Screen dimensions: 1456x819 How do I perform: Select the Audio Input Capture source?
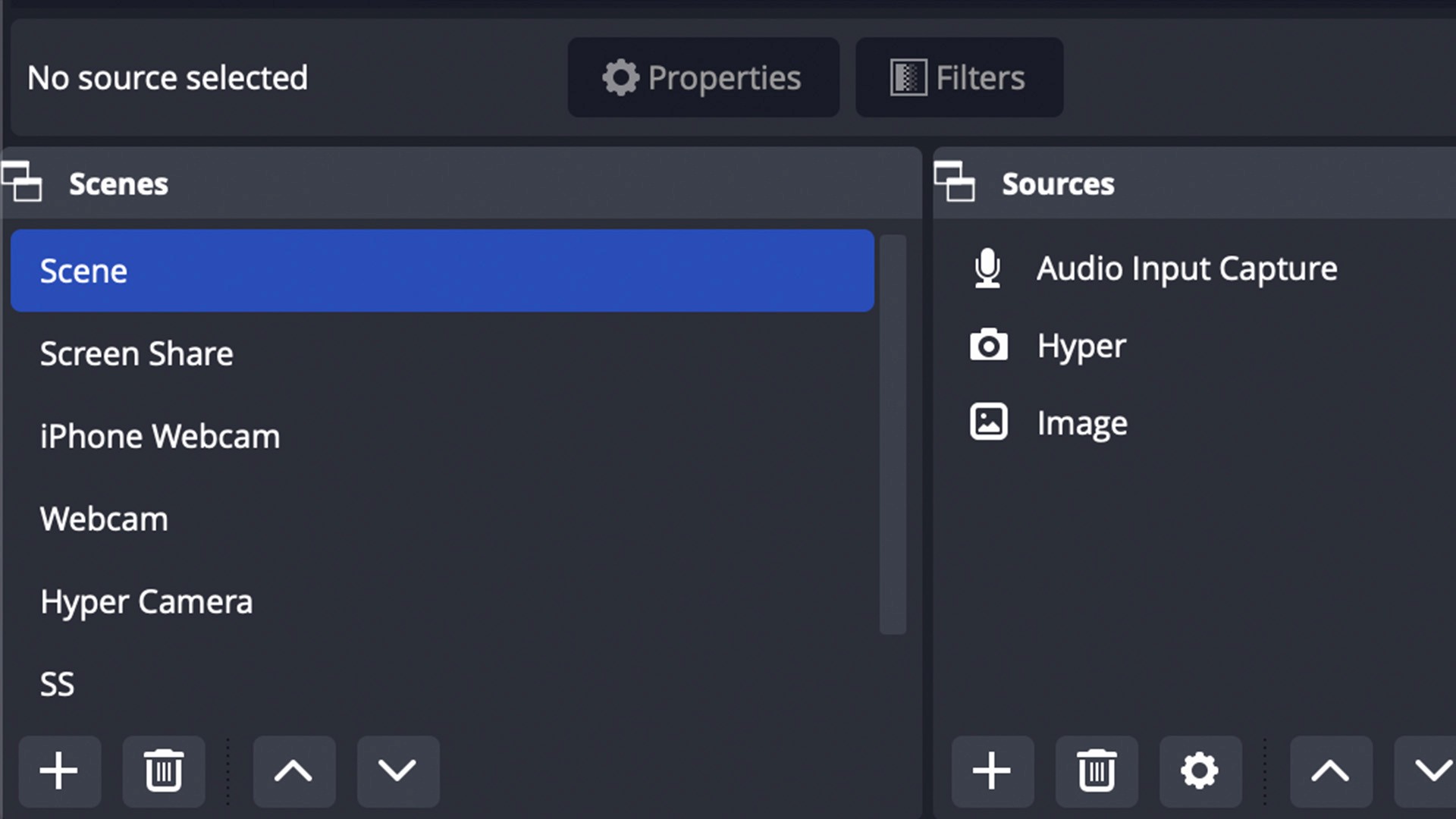point(1187,269)
